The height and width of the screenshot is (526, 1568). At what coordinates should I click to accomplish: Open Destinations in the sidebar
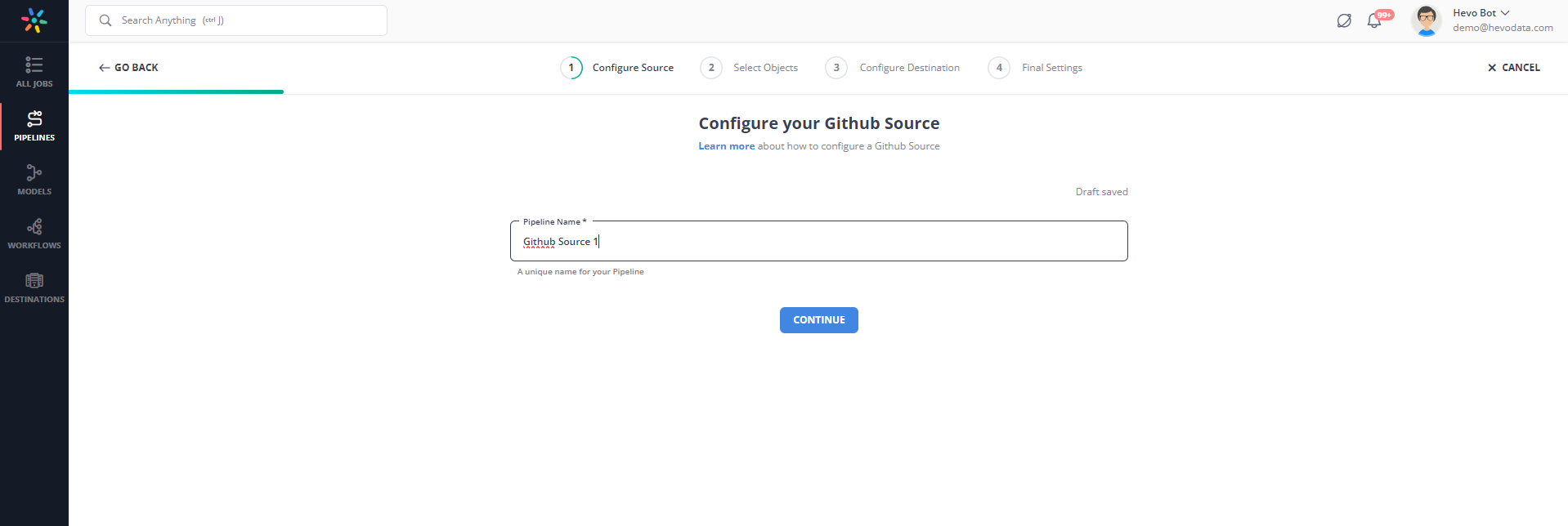click(x=34, y=288)
